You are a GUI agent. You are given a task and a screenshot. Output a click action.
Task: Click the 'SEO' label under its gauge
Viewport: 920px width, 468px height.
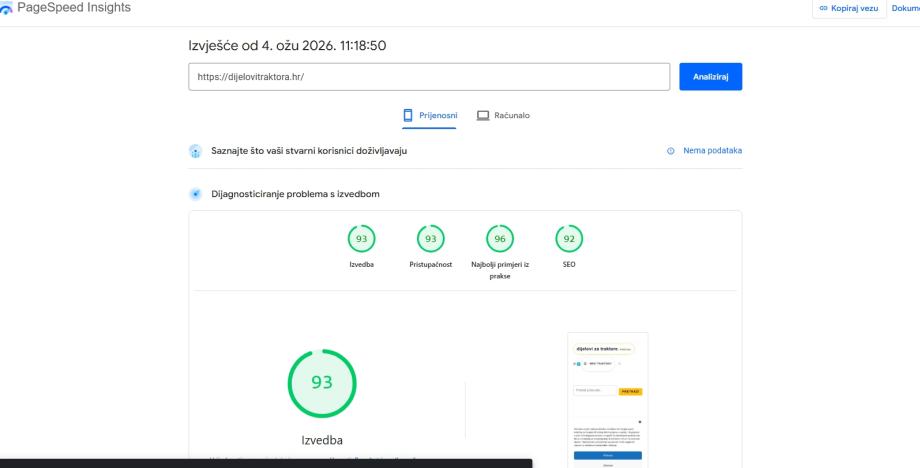569,264
